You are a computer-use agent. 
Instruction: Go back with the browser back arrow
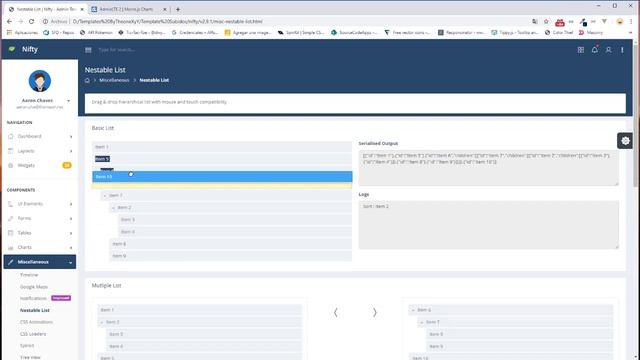(9, 21)
